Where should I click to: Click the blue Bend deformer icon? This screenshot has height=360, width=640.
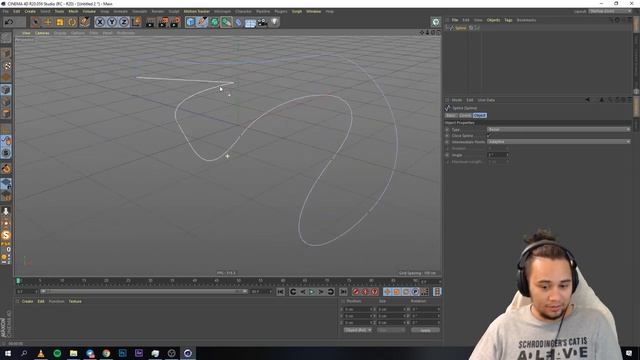pyautogui.click(x=238, y=22)
